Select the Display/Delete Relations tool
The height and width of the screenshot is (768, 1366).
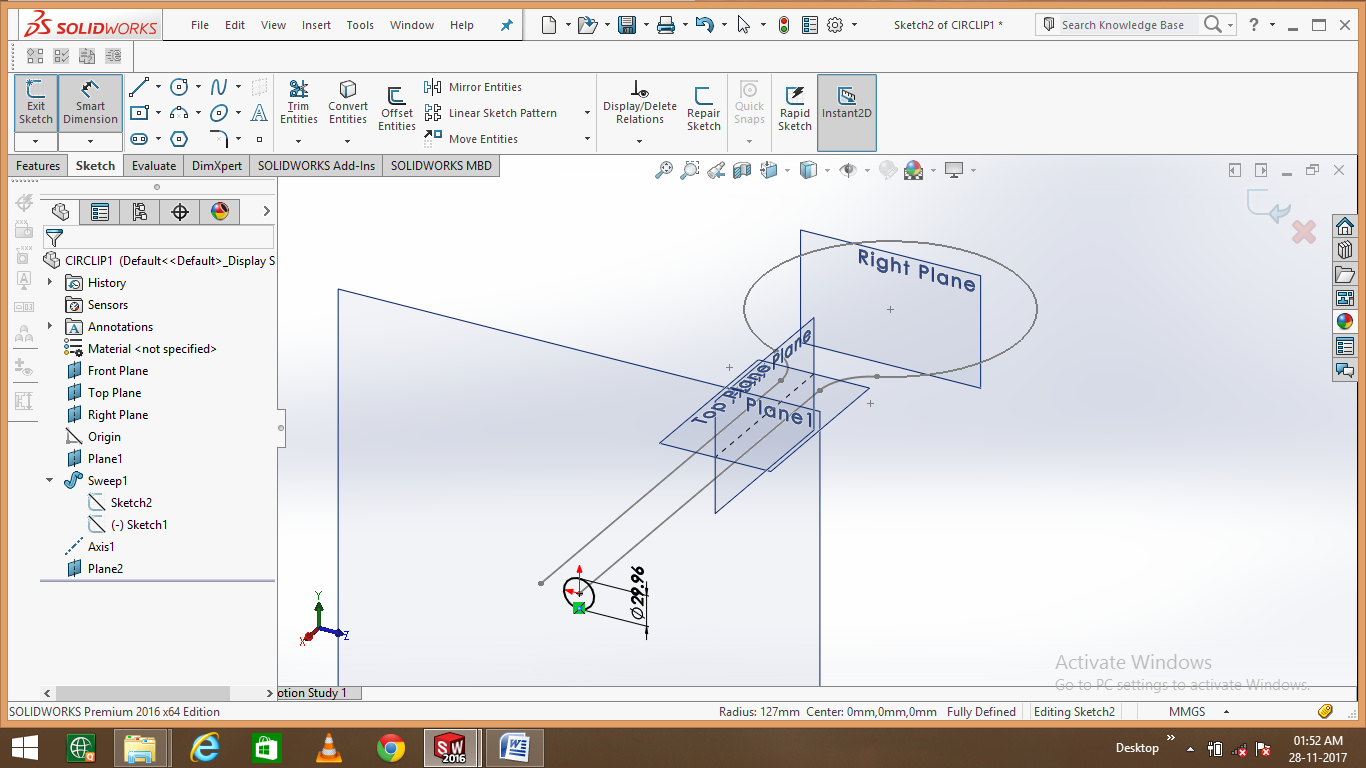[639, 103]
